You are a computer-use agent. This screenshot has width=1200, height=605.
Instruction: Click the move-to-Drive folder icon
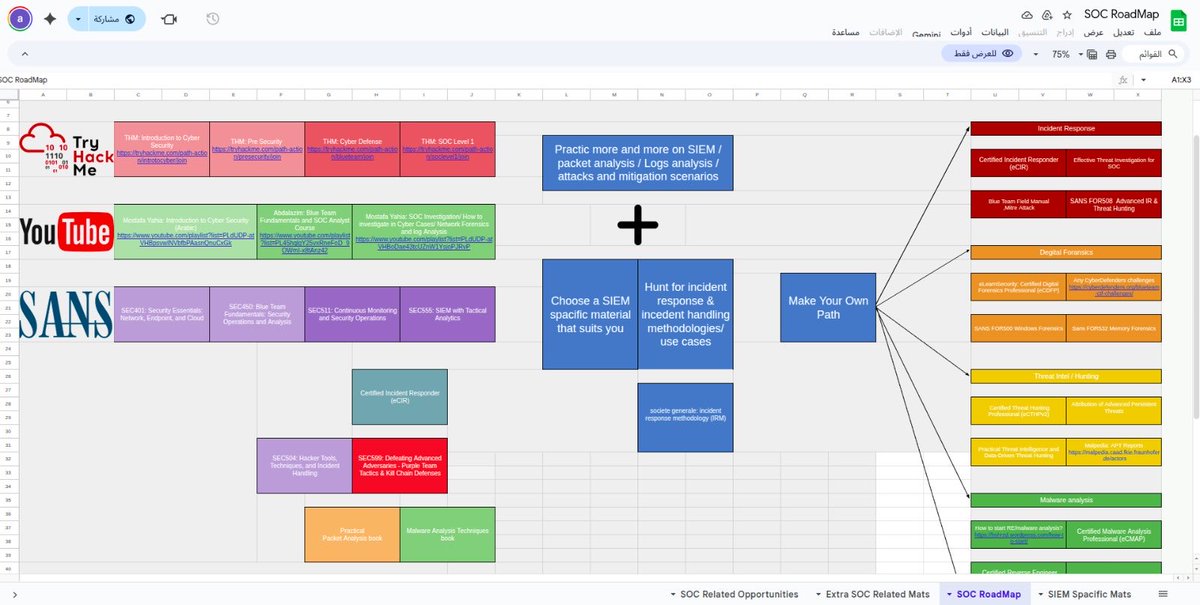click(1046, 15)
